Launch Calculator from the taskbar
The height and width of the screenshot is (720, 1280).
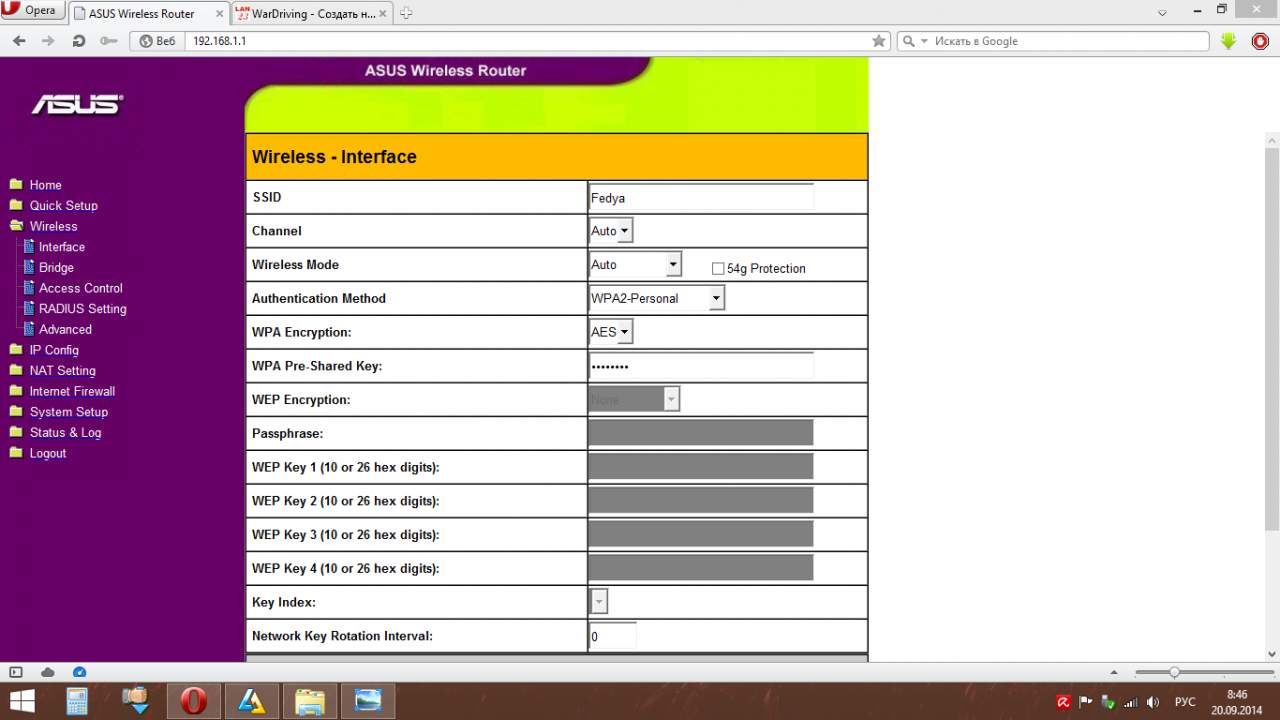click(x=77, y=700)
